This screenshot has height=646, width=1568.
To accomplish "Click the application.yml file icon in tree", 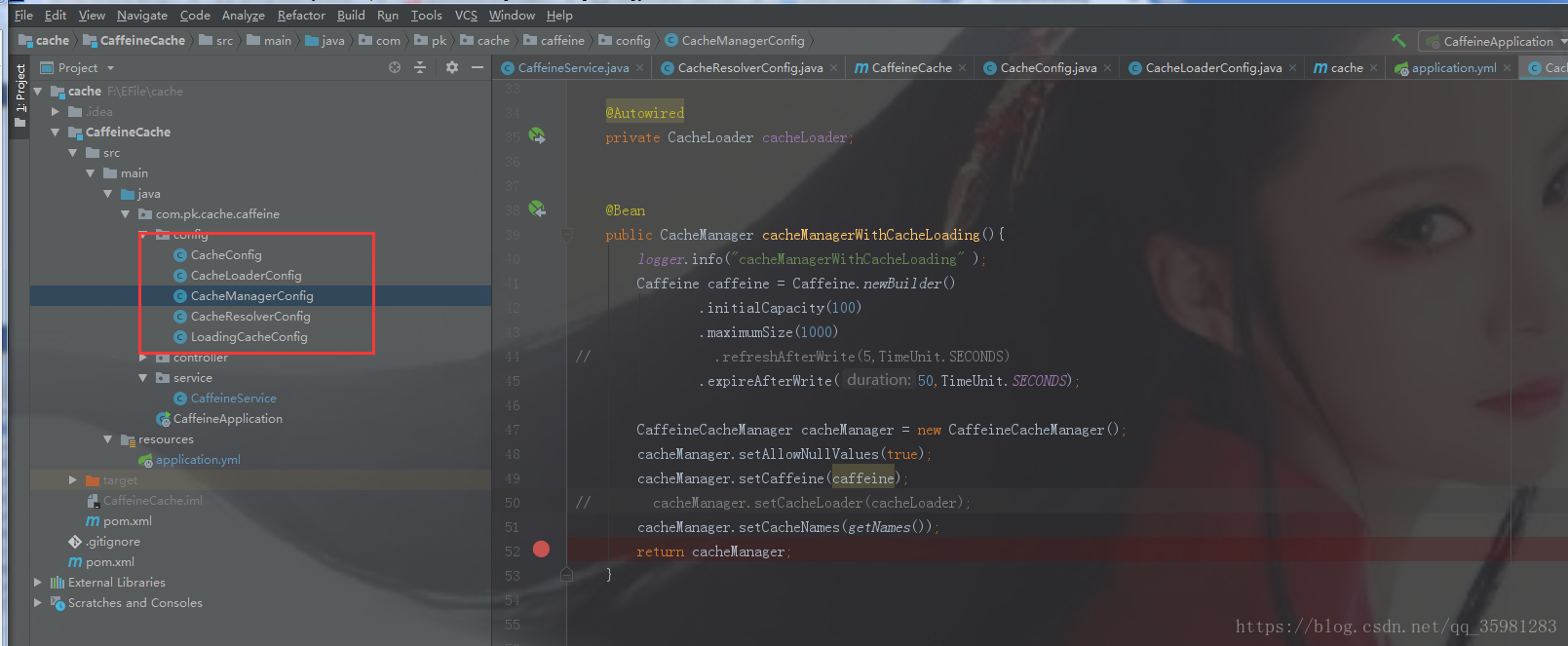I will (x=146, y=460).
